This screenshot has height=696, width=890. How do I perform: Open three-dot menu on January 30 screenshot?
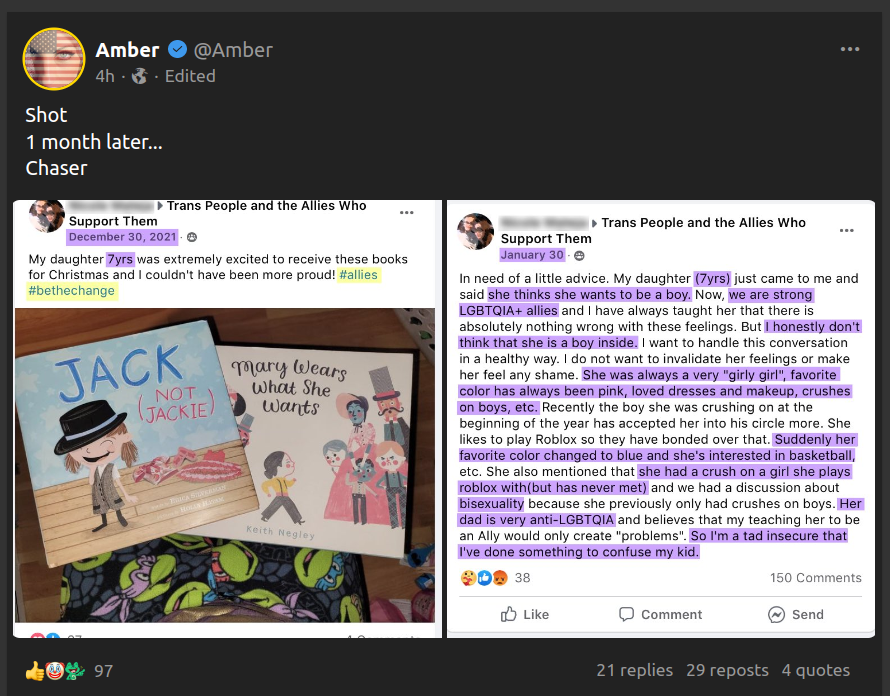coord(846,230)
